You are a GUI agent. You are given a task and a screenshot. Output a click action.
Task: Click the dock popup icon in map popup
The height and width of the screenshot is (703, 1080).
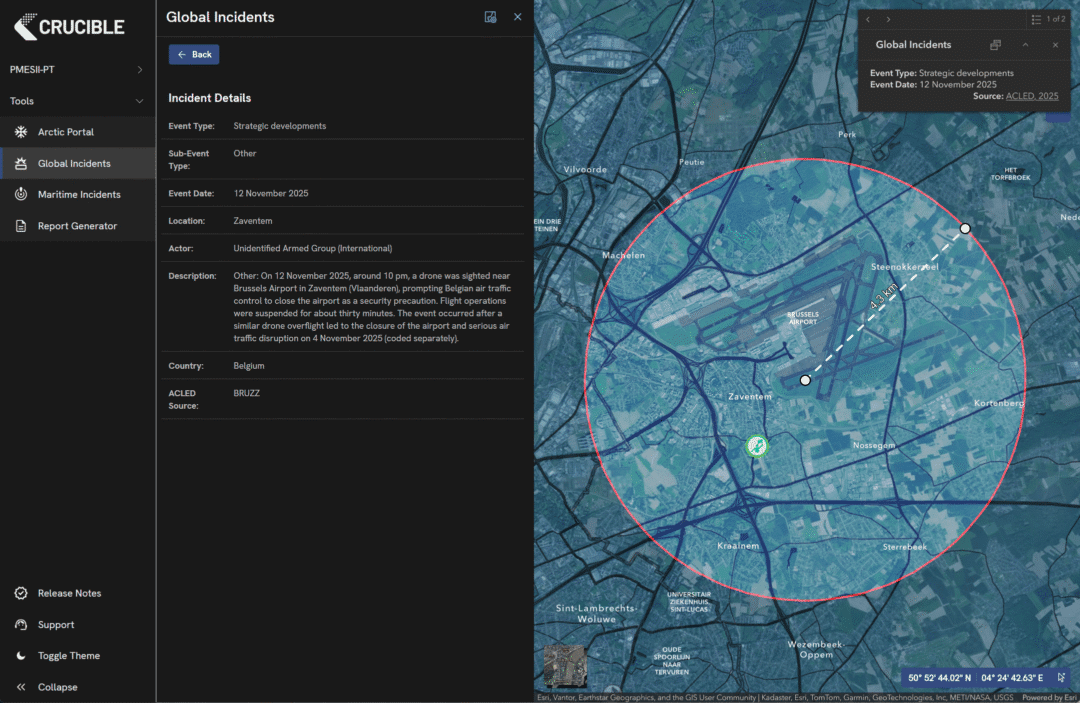[995, 45]
